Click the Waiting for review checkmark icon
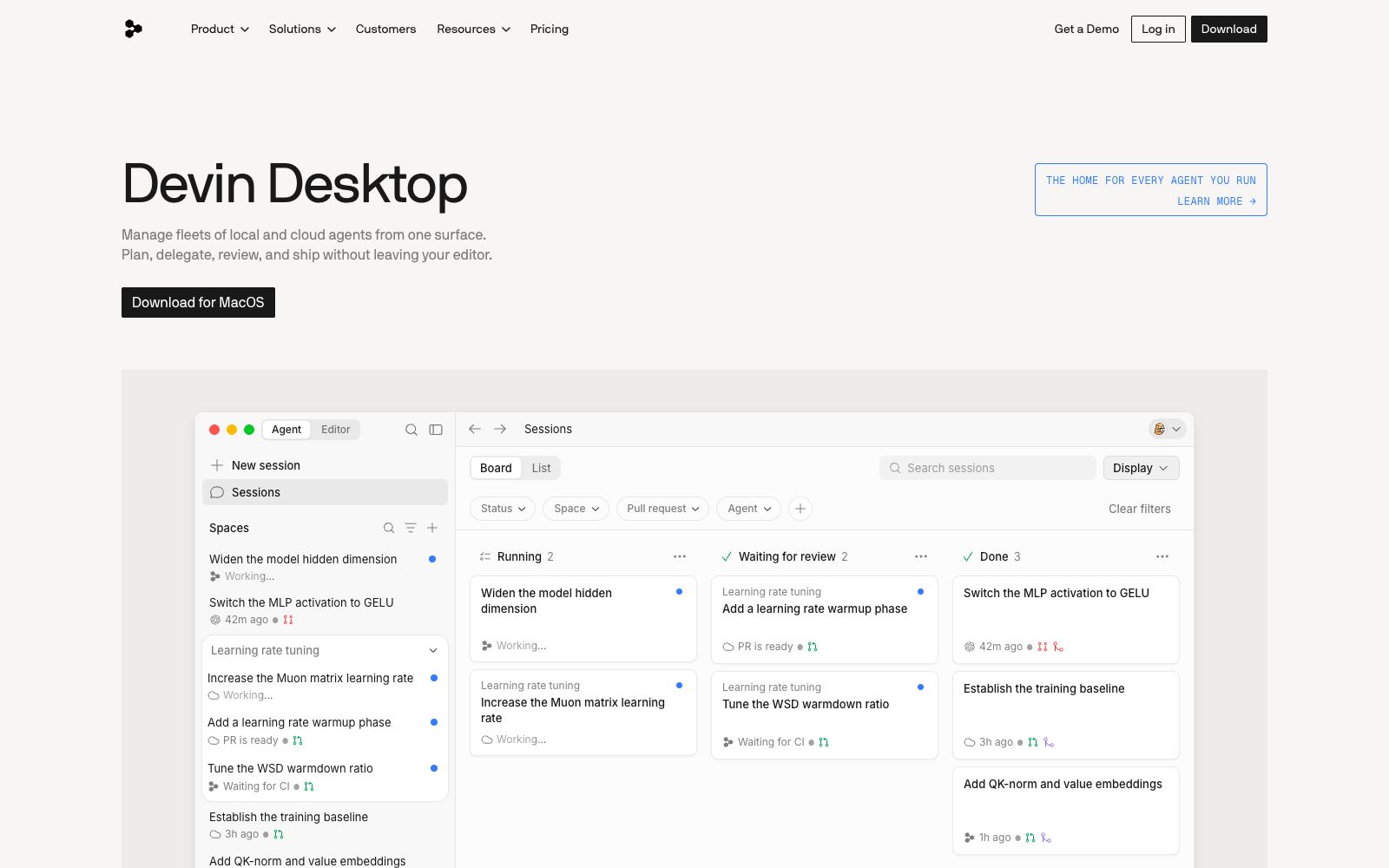Screen dimensions: 1389x868 [727, 556]
